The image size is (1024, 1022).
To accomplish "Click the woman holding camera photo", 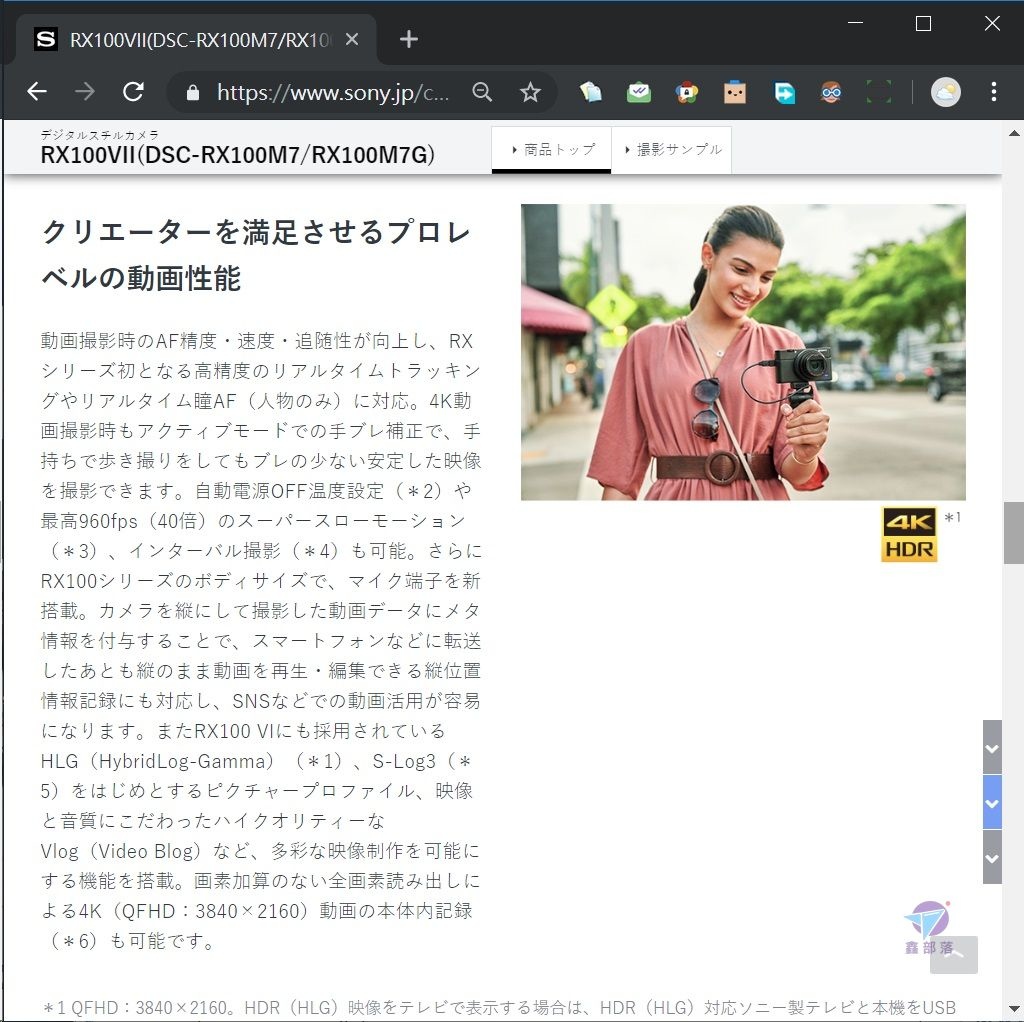I will [x=743, y=352].
